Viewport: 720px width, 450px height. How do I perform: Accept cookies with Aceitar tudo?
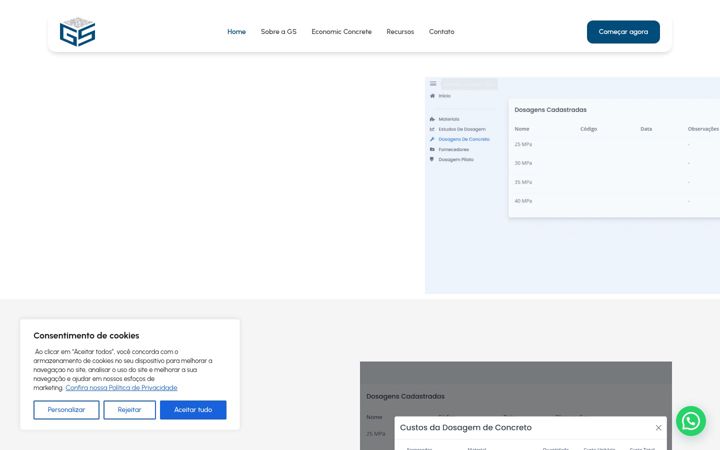[x=193, y=410]
